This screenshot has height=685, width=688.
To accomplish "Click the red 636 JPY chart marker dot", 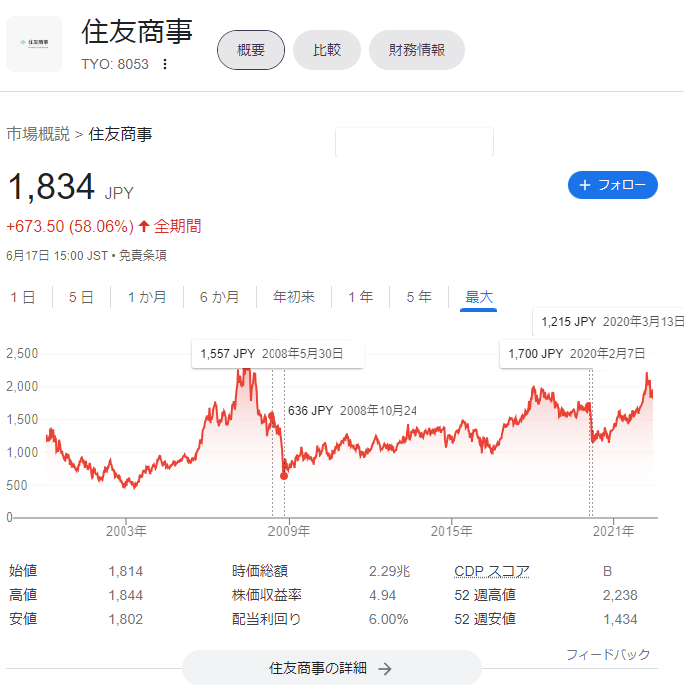I will pyautogui.click(x=284, y=476).
